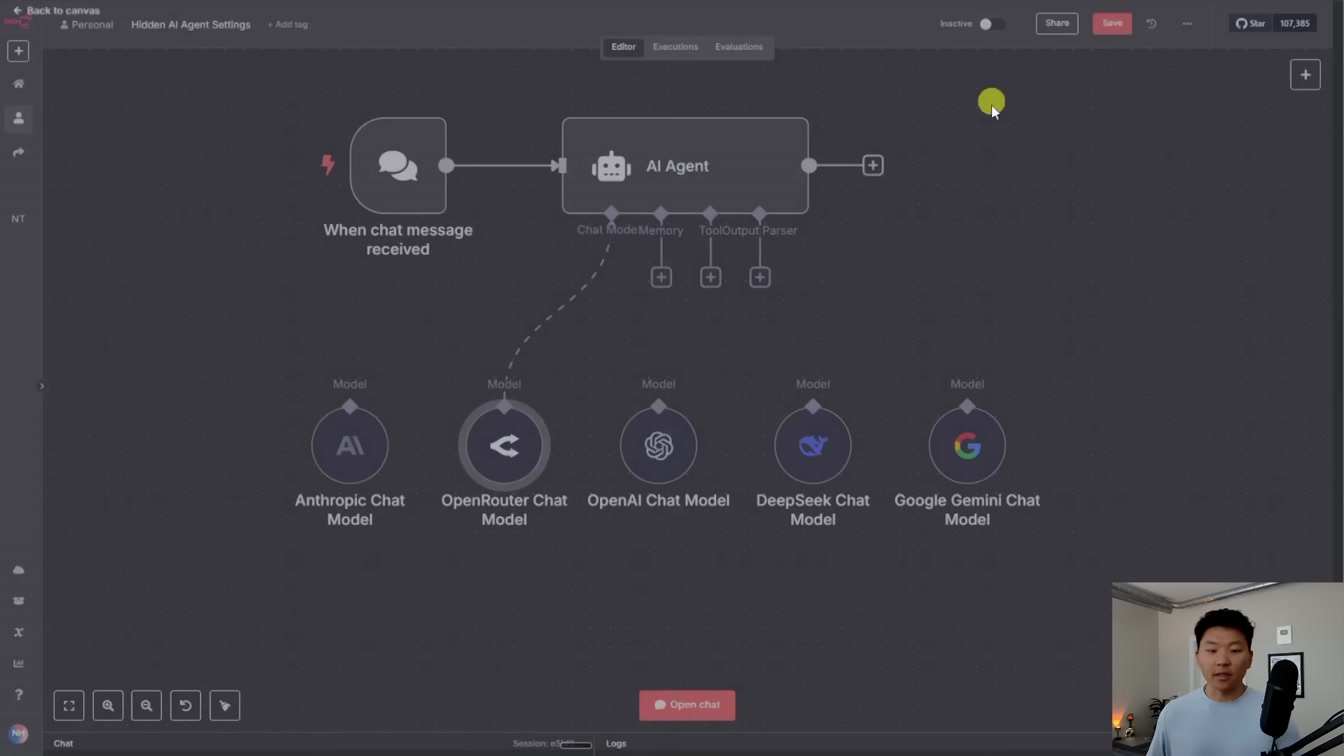Click the Google Gemini node Model connector diamond

(x=967, y=406)
